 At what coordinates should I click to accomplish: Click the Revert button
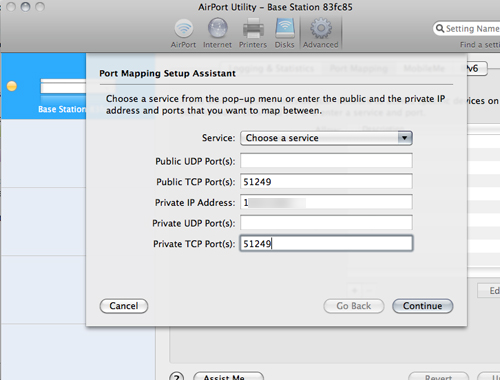pyautogui.click(x=438, y=376)
